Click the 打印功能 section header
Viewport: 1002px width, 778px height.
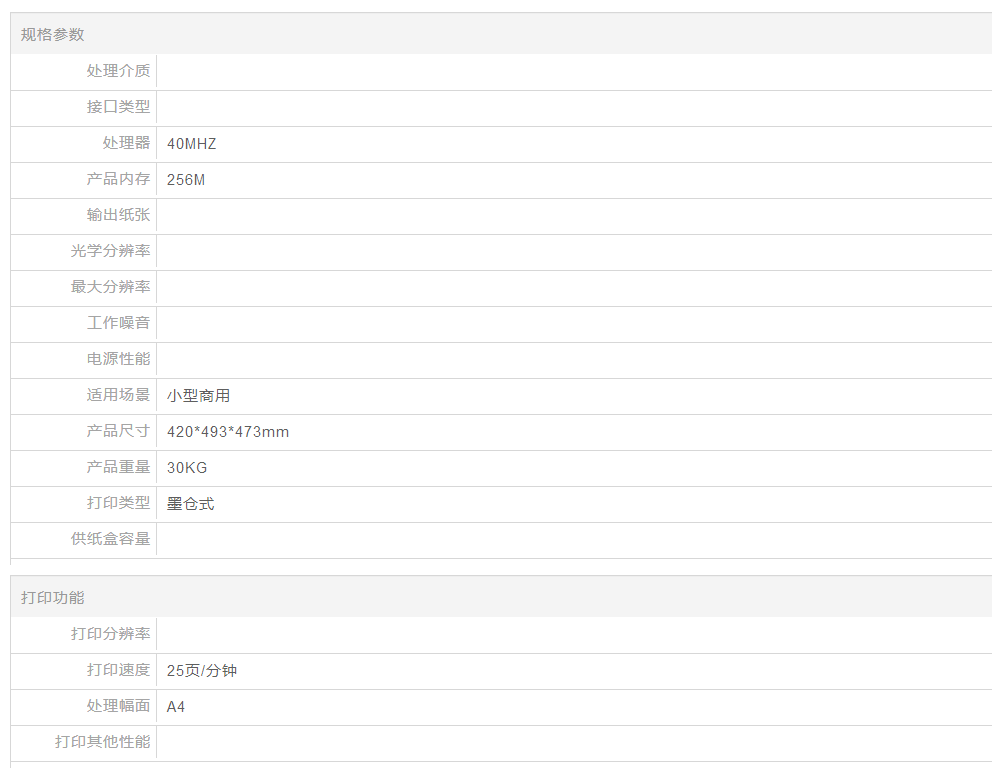pyautogui.click(x=53, y=598)
